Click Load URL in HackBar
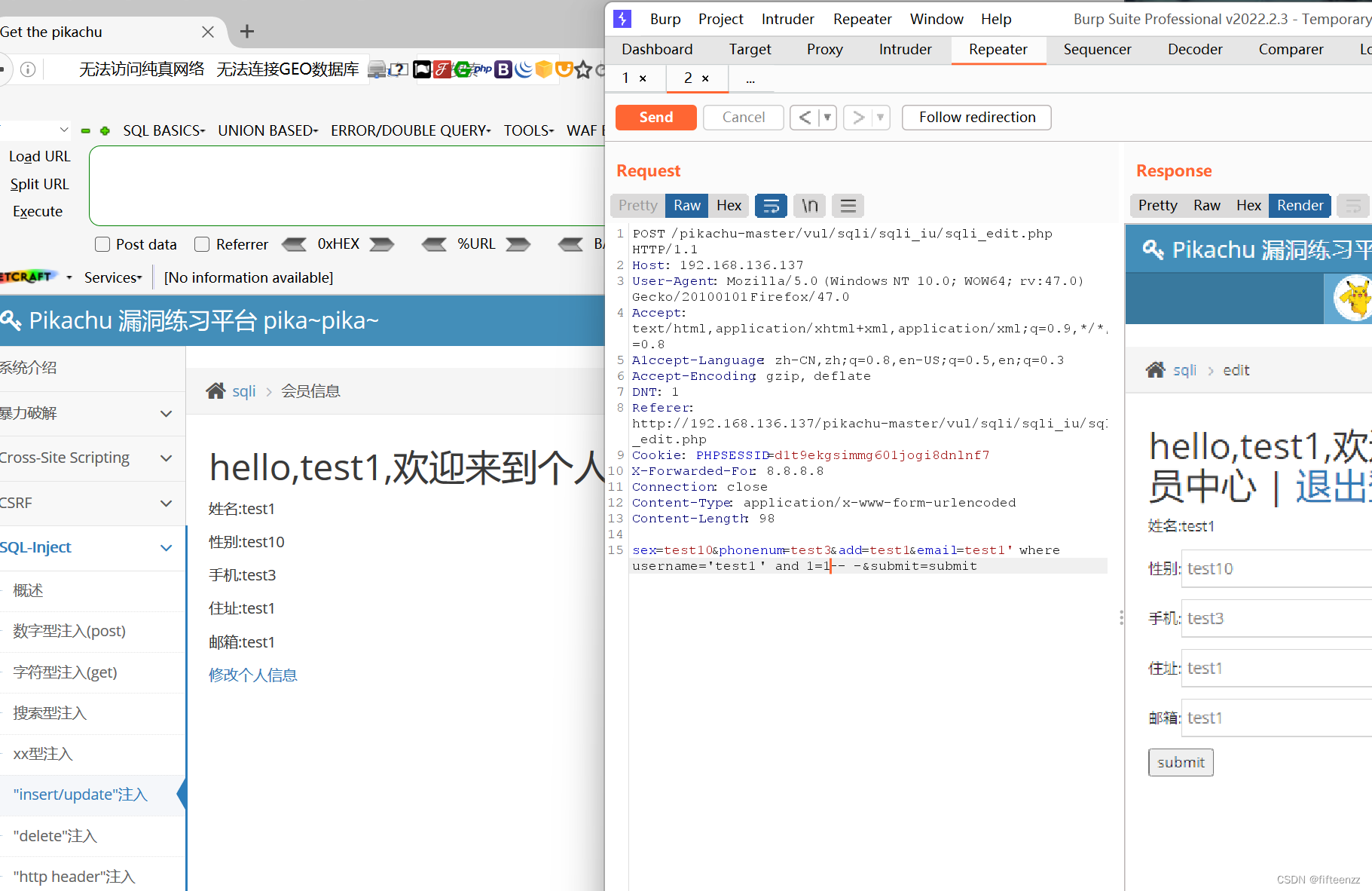Image resolution: width=1372 pixels, height=891 pixels. click(x=39, y=156)
